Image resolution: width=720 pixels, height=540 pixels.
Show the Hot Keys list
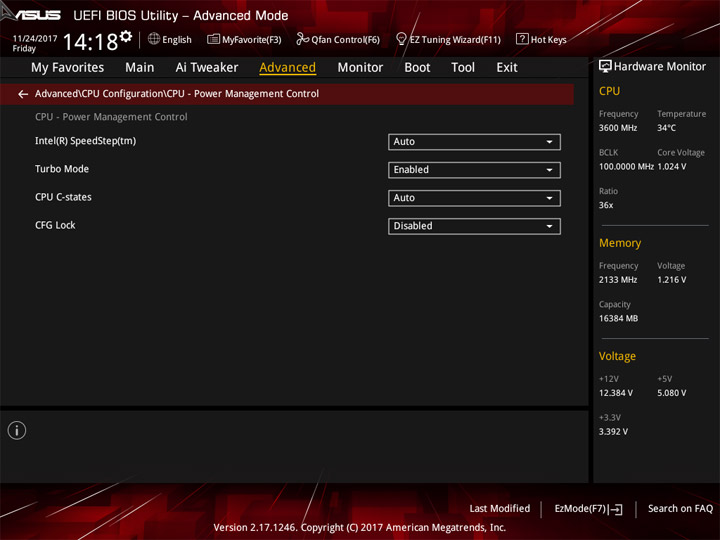click(541, 39)
